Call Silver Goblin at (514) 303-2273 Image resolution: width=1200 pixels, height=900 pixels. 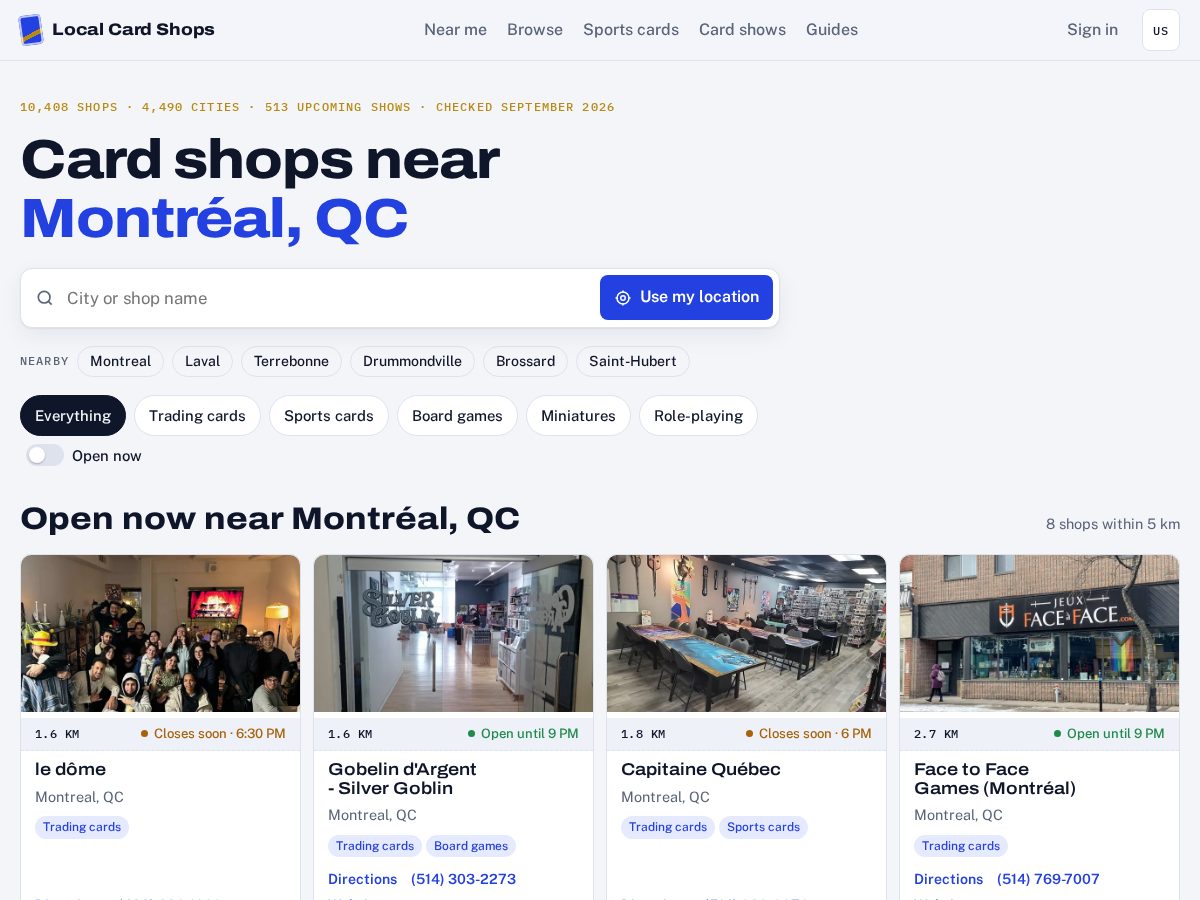(463, 879)
